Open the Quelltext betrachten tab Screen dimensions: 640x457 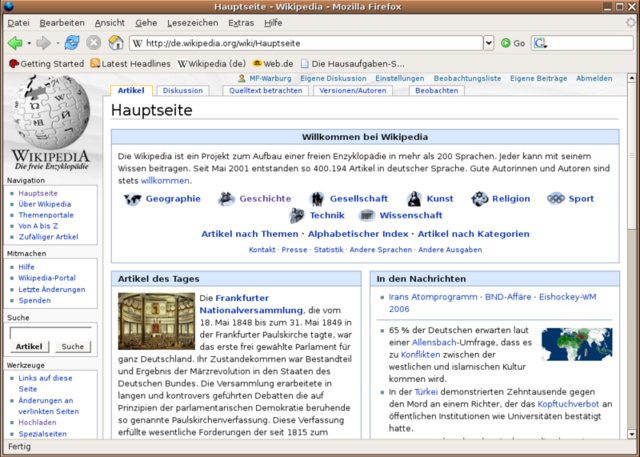tap(266, 91)
